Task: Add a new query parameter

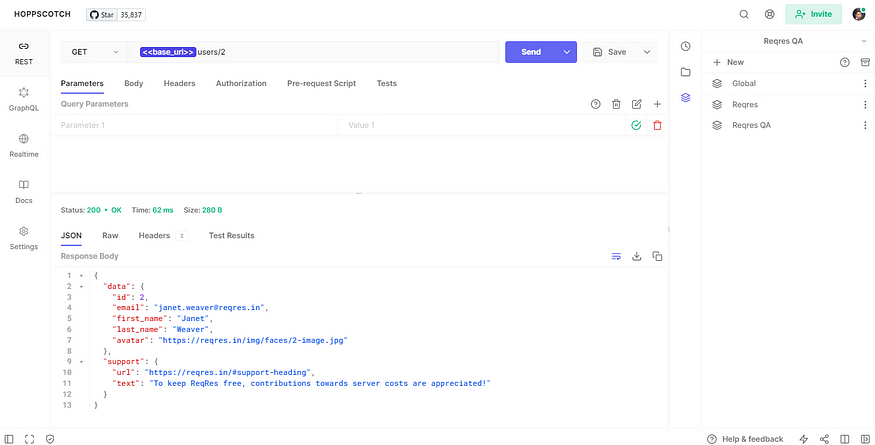Action: 657,104
